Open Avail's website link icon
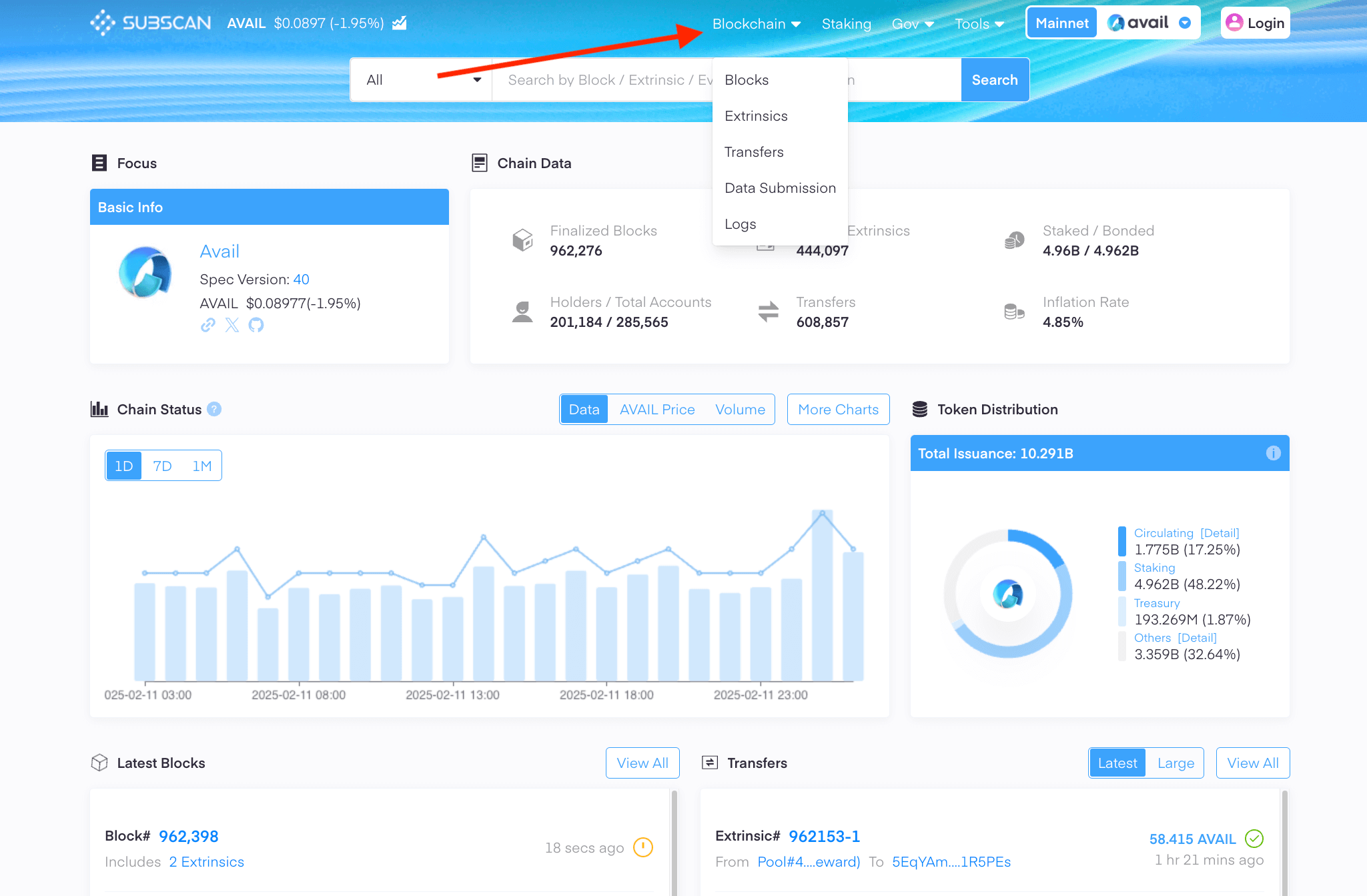Image resolution: width=1367 pixels, height=896 pixels. click(208, 325)
